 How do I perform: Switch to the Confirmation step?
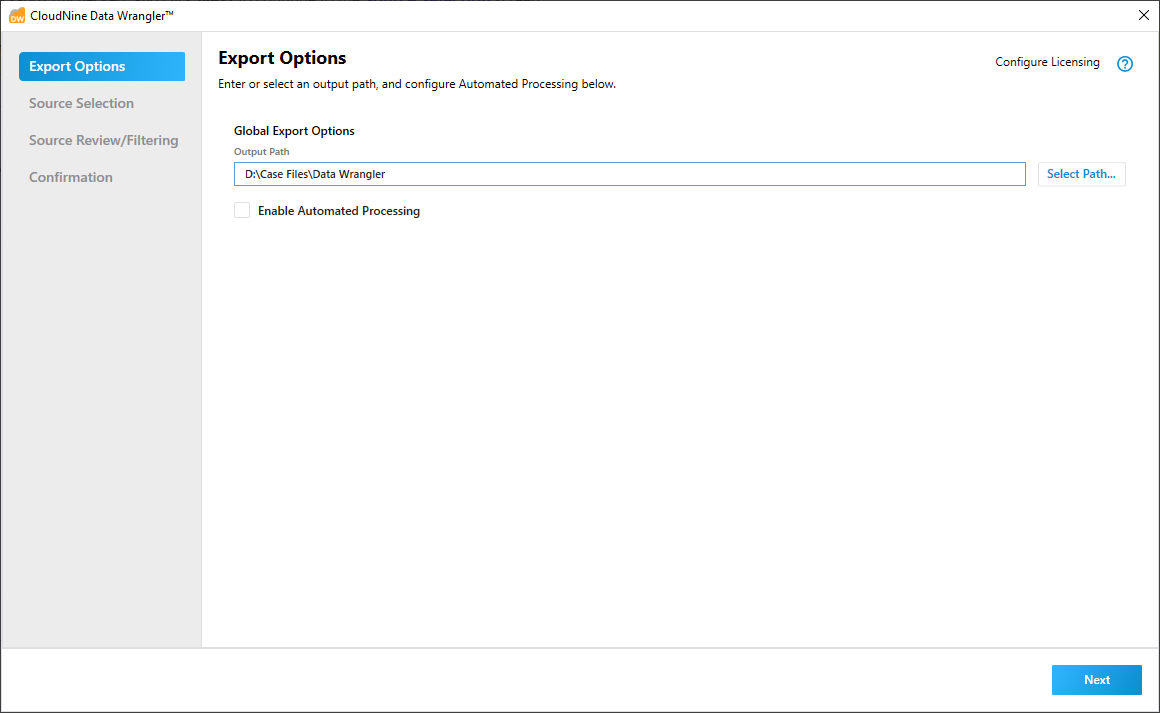pos(71,178)
